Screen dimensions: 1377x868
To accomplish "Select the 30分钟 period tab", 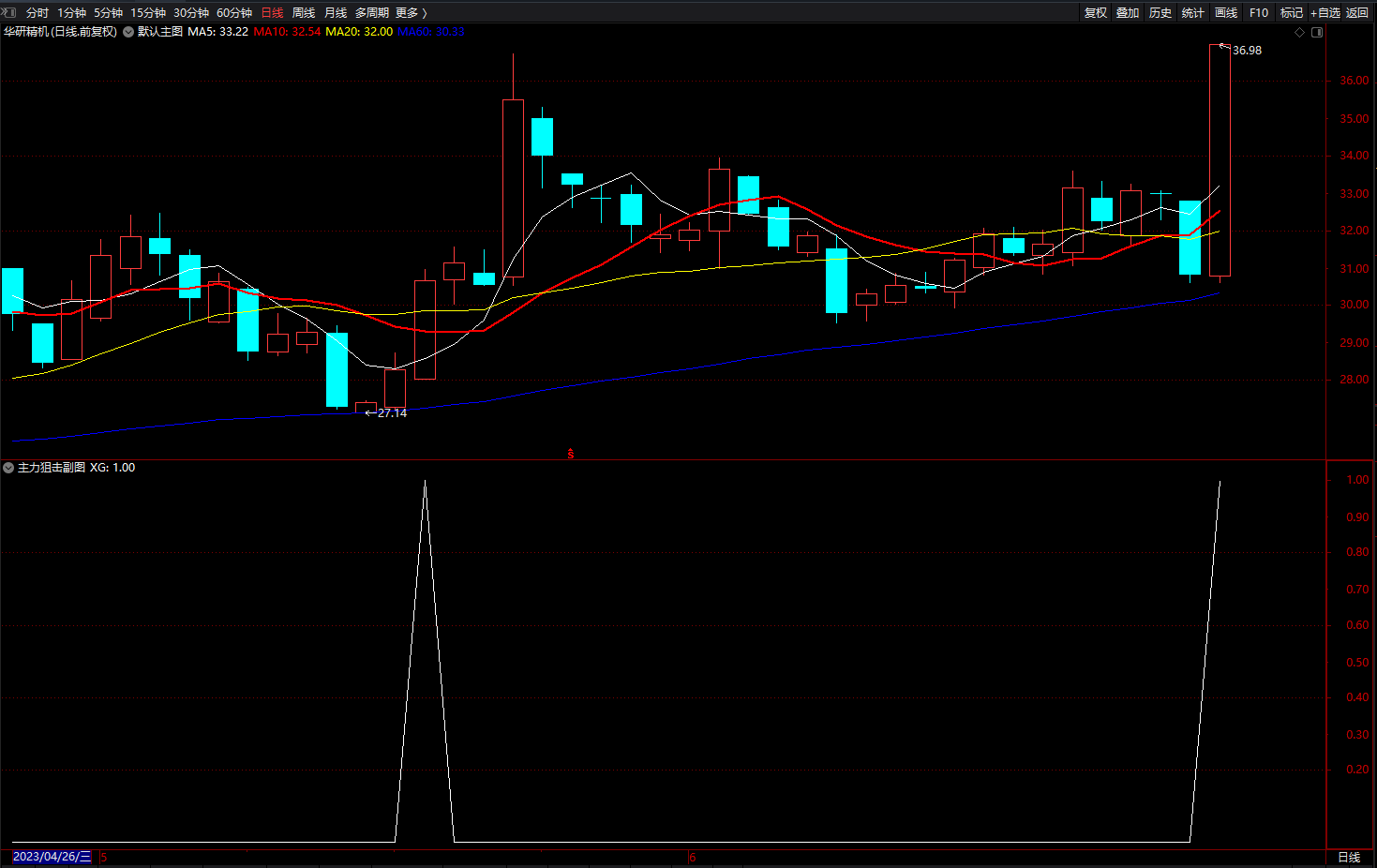I will pyautogui.click(x=191, y=12).
